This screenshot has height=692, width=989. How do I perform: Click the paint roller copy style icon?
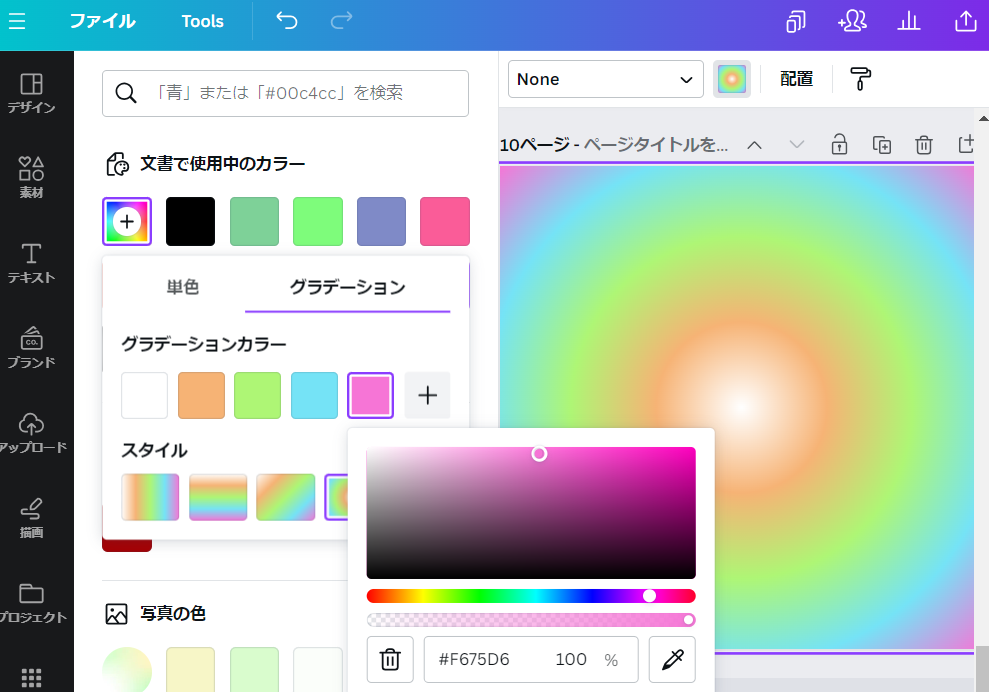point(860,79)
